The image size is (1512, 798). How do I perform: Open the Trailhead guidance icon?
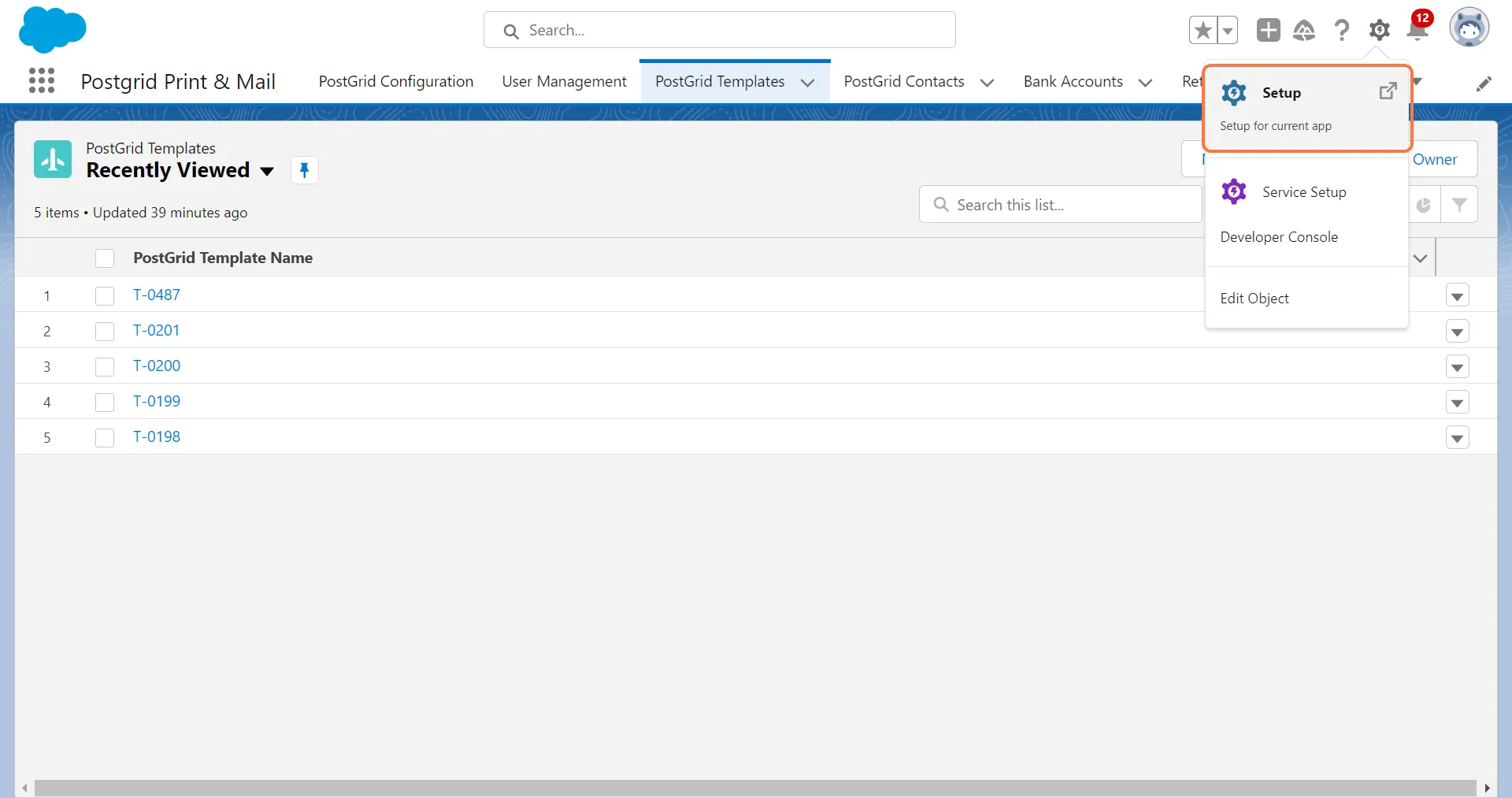click(x=1304, y=31)
